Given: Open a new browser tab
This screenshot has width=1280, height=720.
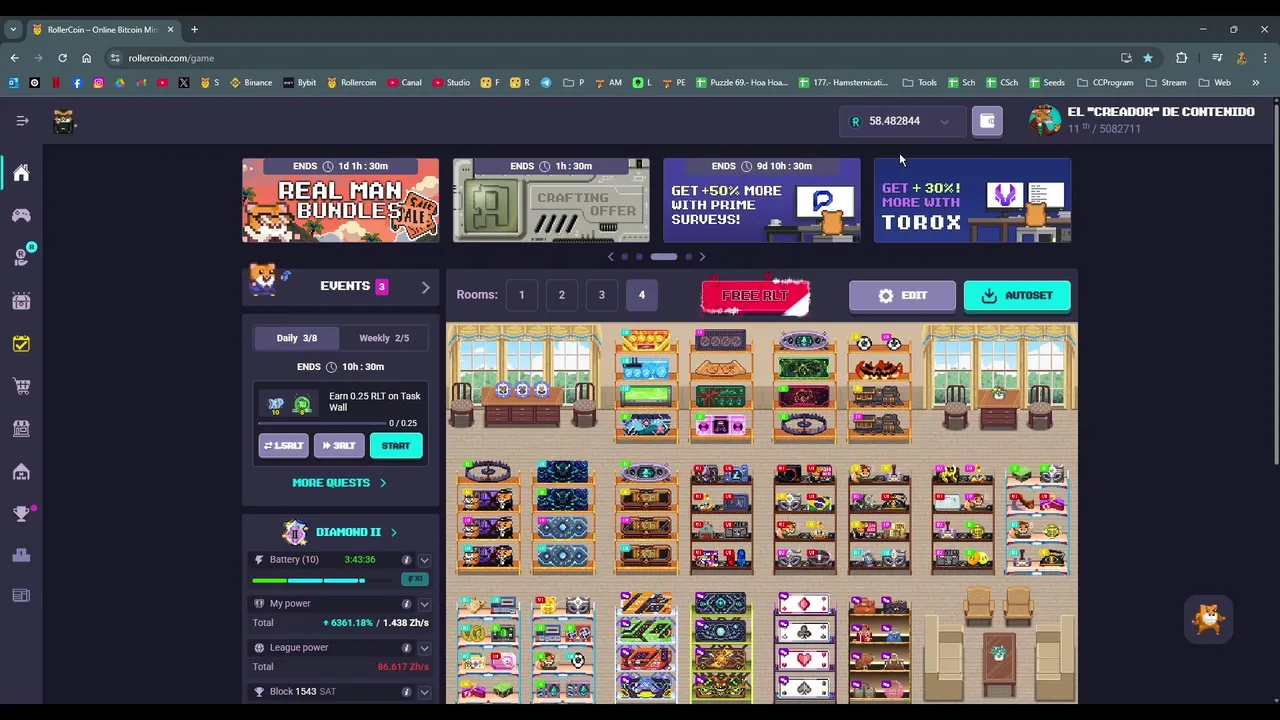Looking at the screenshot, I should click(194, 30).
